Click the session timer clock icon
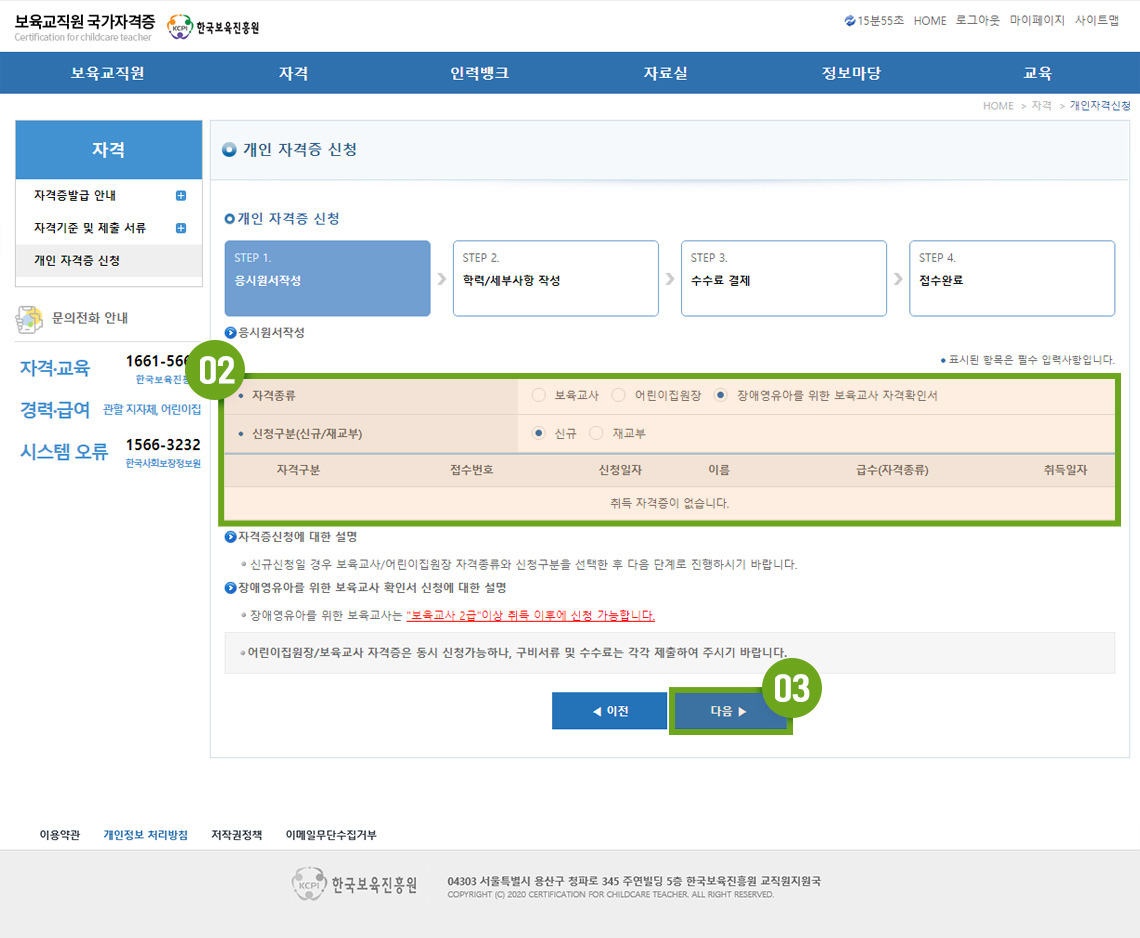Image resolution: width=1140 pixels, height=938 pixels. click(x=850, y=21)
